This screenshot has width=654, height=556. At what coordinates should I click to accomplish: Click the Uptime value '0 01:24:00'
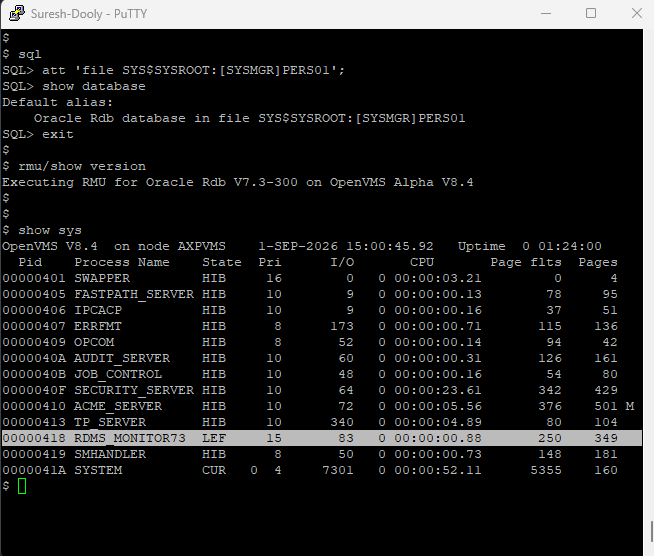(x=562, y=246)
